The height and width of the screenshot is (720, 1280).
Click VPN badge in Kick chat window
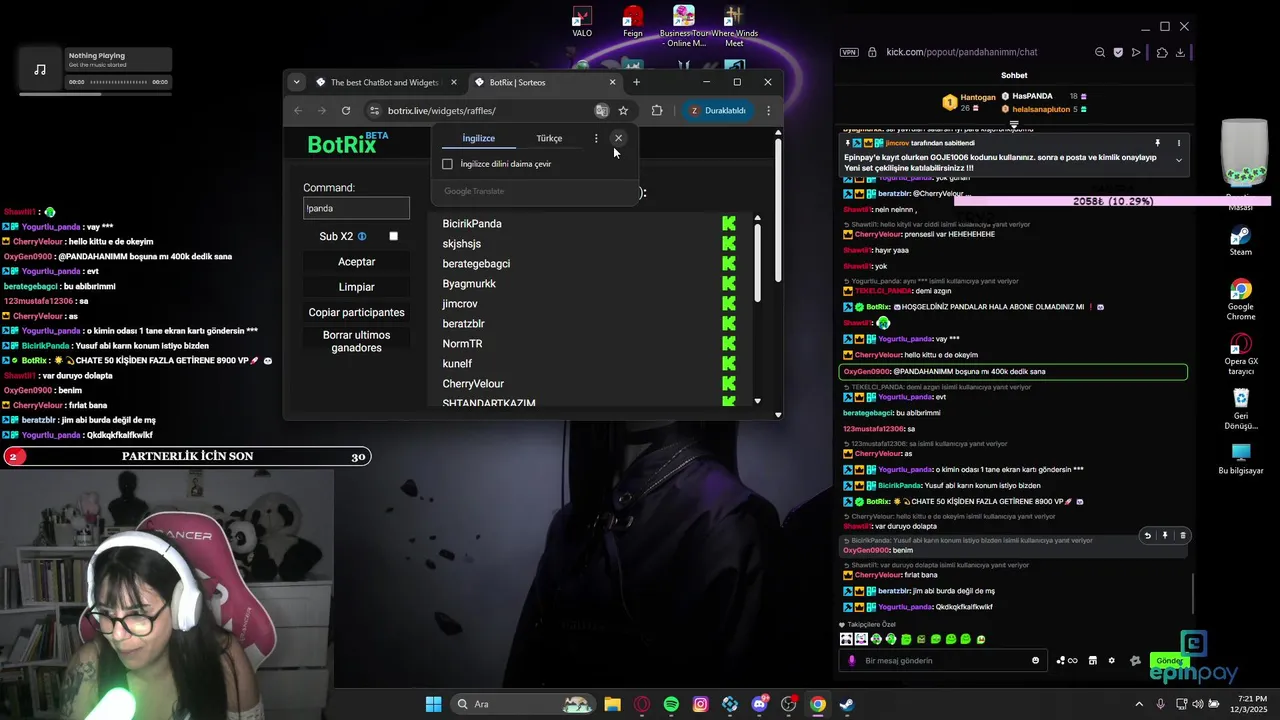(849, 52)
